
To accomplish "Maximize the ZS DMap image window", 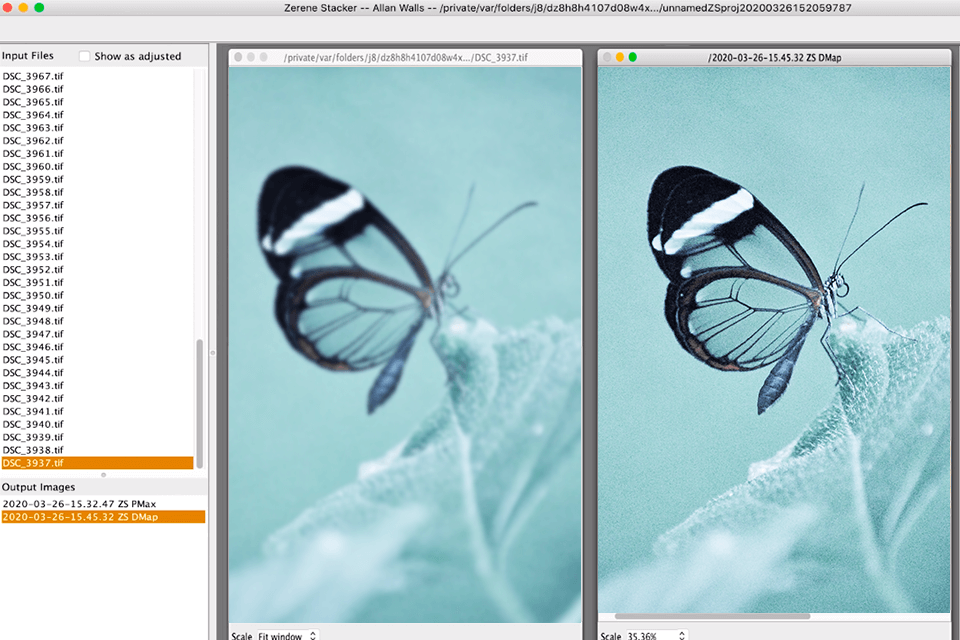I will pyautogui.click(x=632, y=57).
